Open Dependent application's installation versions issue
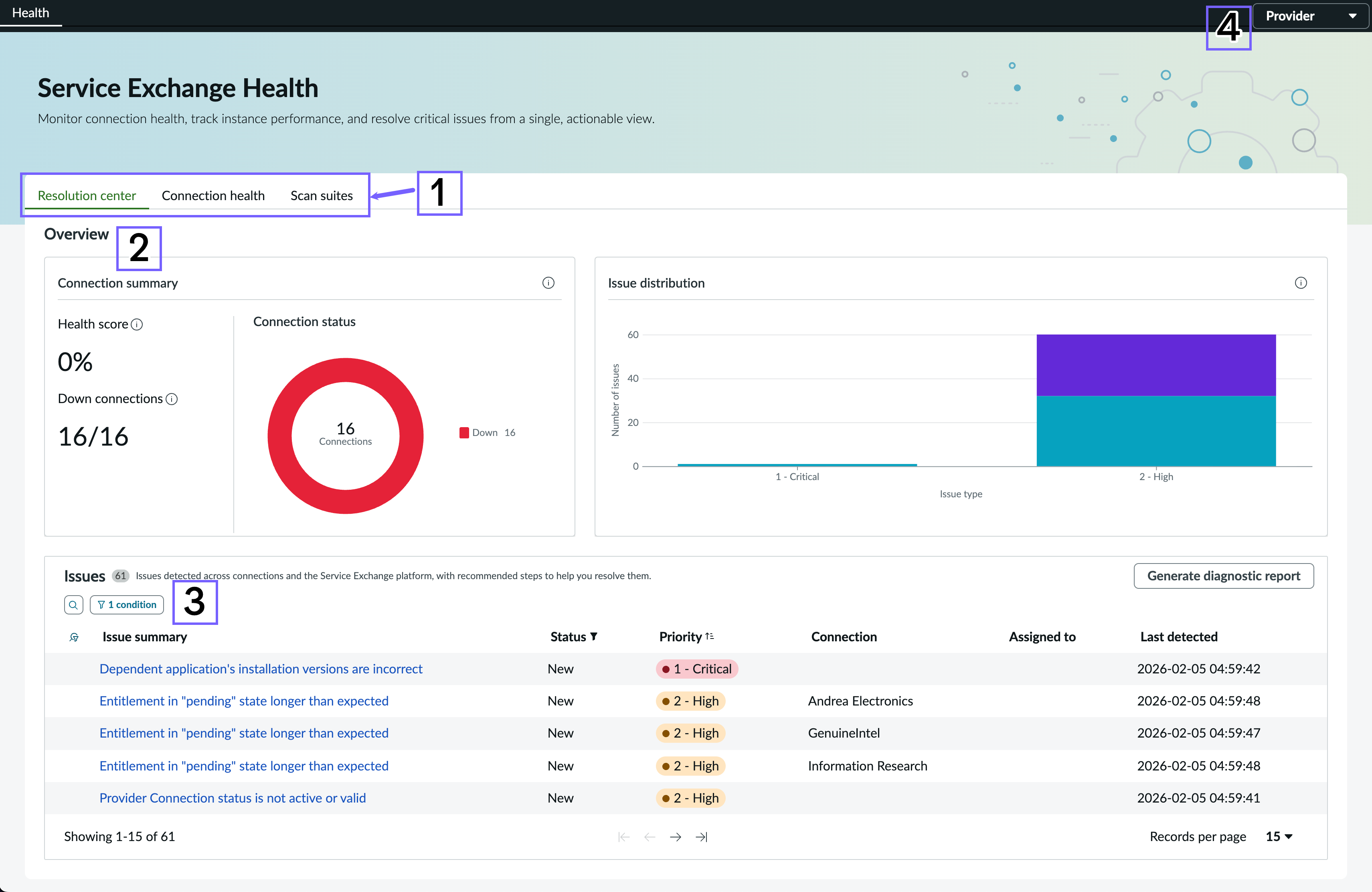Viewport: 1372px width, 892px height. [261, 669]
